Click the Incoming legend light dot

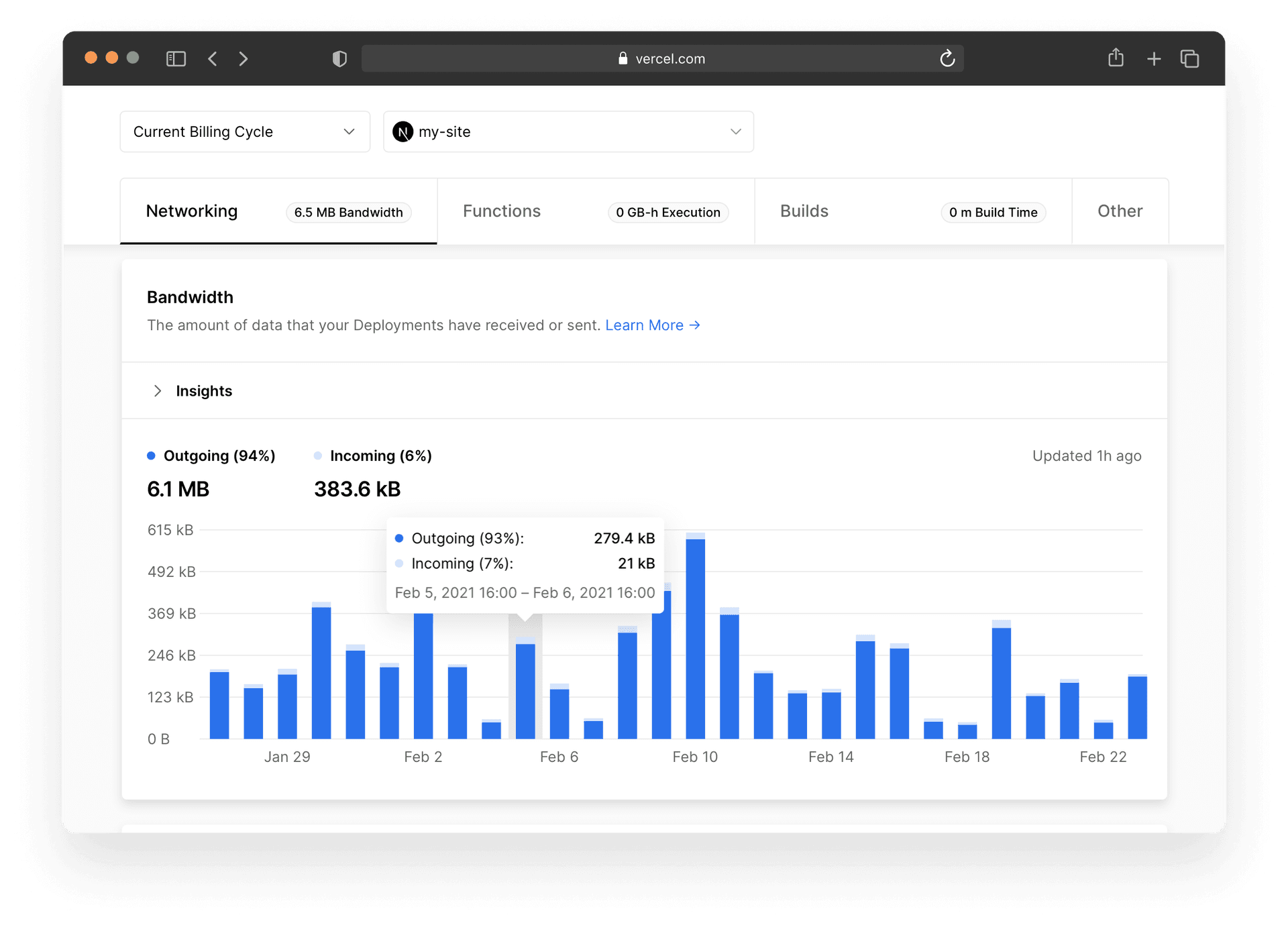318,456
